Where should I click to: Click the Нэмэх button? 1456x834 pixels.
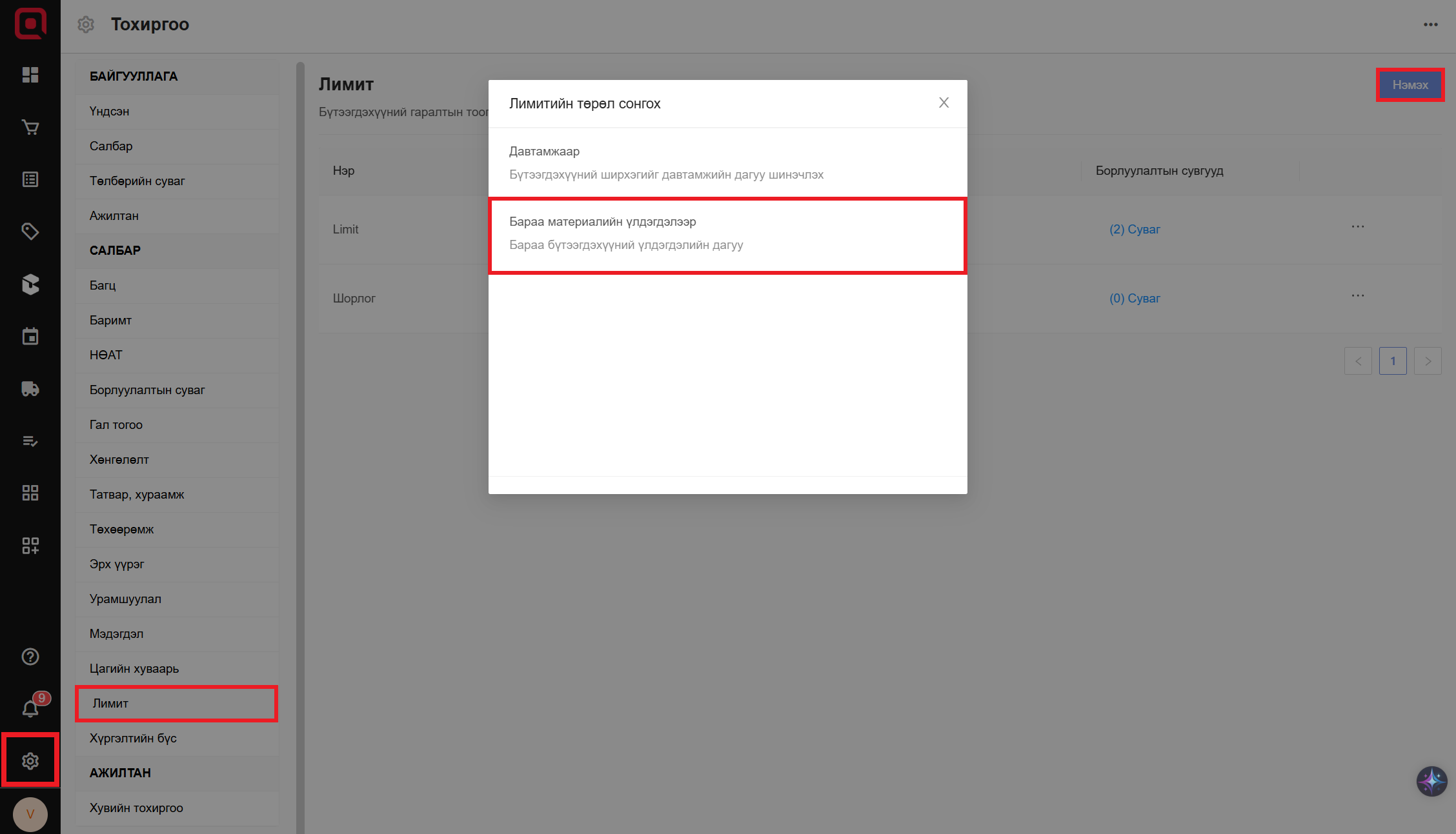(x=1410, y=85)
